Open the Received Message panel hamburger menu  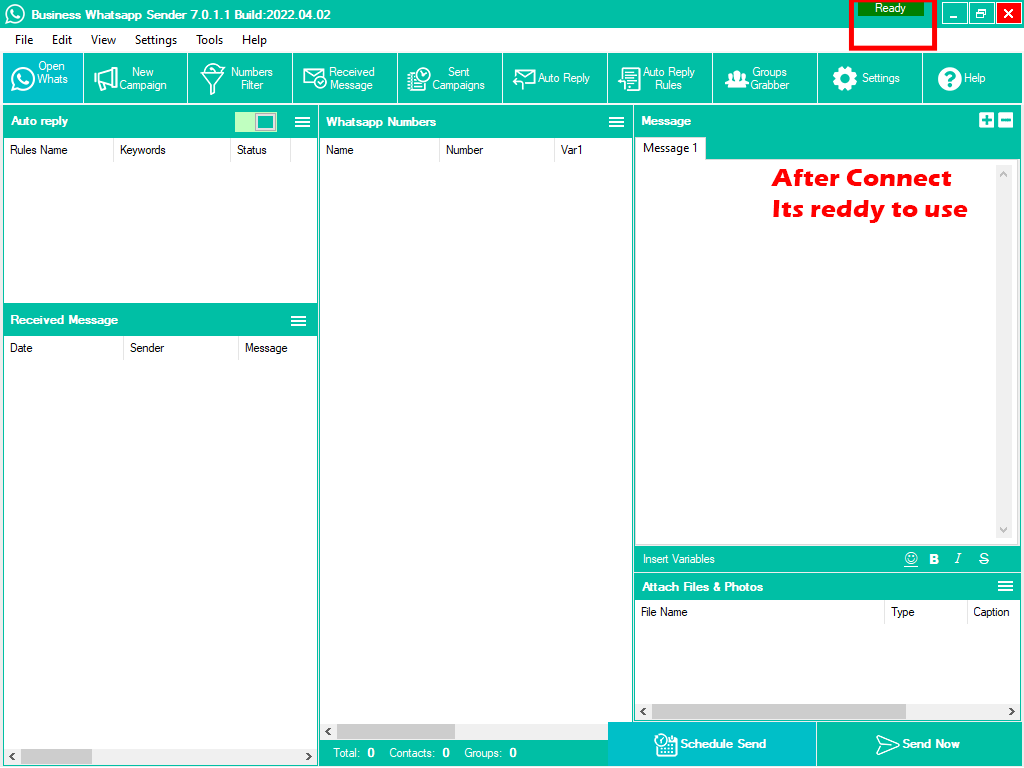[x=298, y=320]
